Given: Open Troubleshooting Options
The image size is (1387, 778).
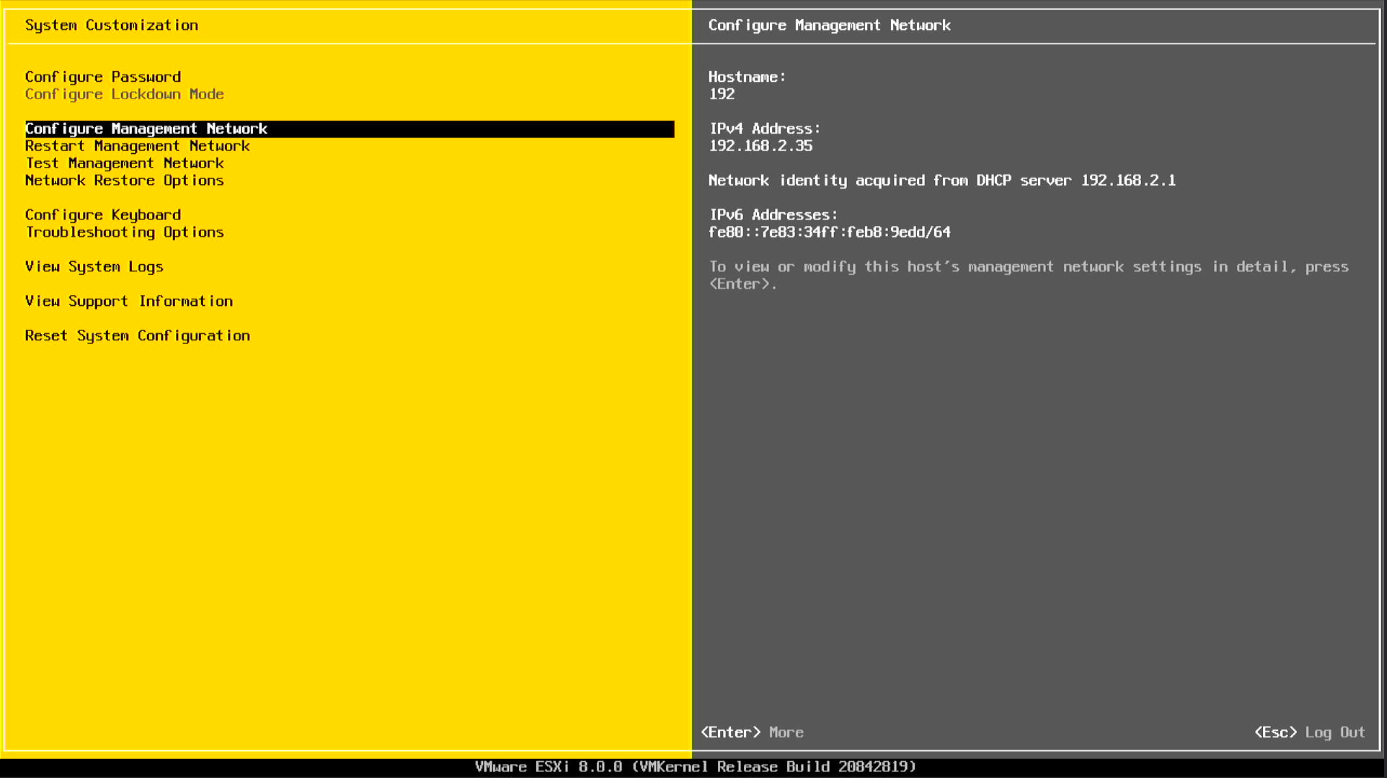Looking at the screenshot, I should pos(125,232).
